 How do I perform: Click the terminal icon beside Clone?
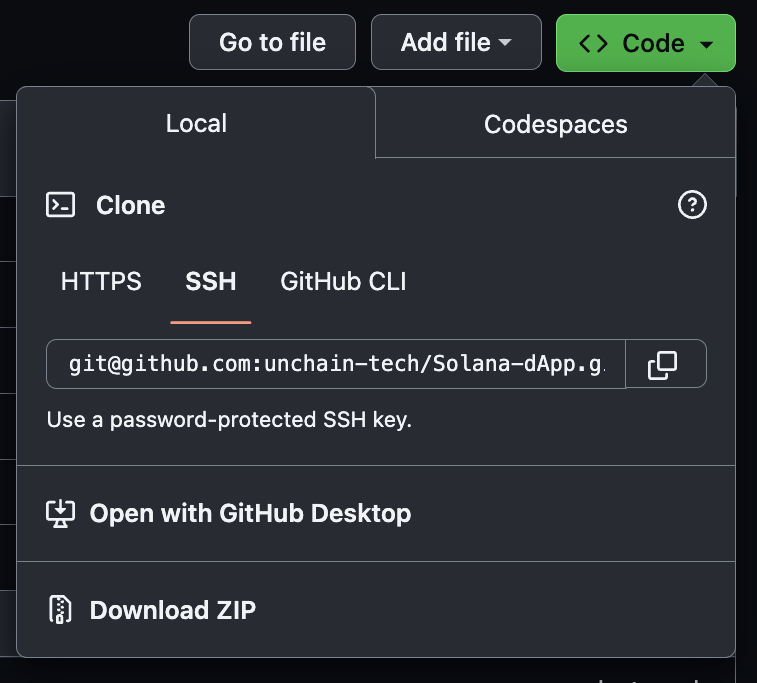click(60, 205)
